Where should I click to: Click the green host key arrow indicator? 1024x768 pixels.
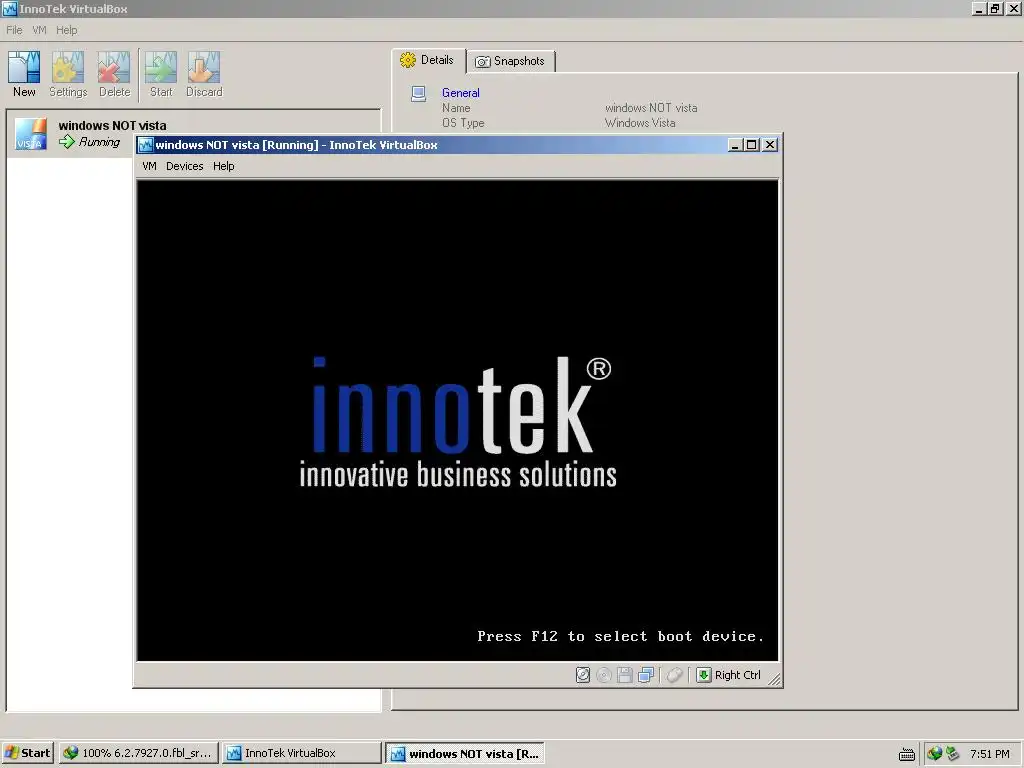coord(703,675)
